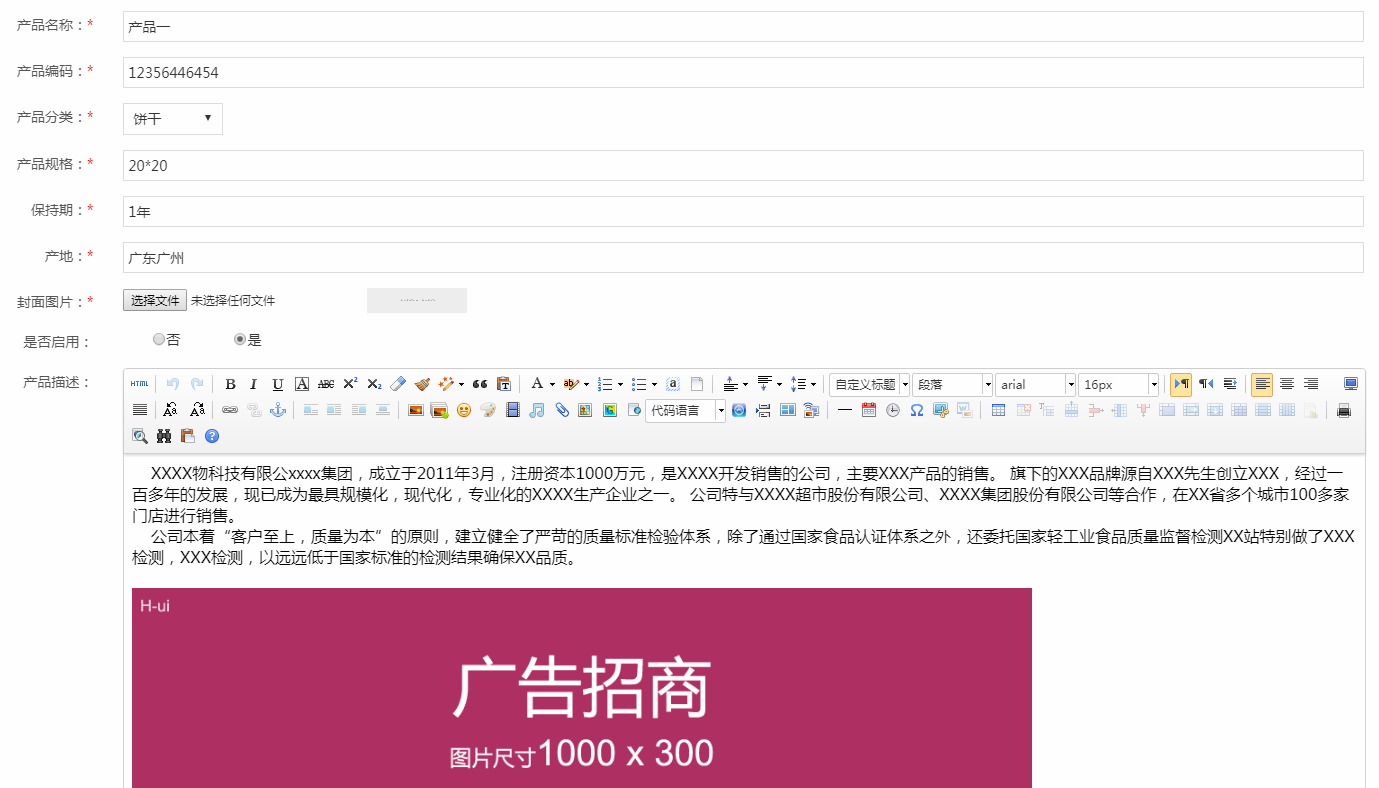Open the 自定义标题 dropdown
The width and height of the screenshot is (1379, 788).
869,384
